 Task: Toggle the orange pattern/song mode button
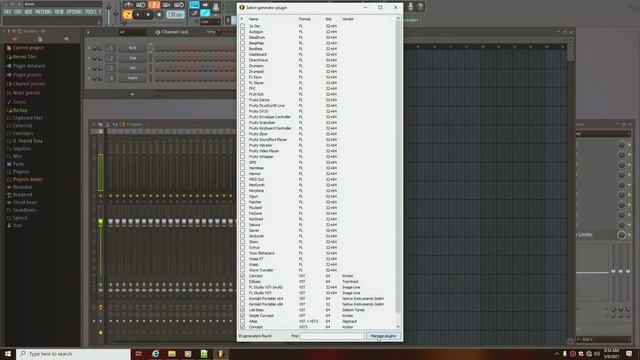(x=128, y=15)
